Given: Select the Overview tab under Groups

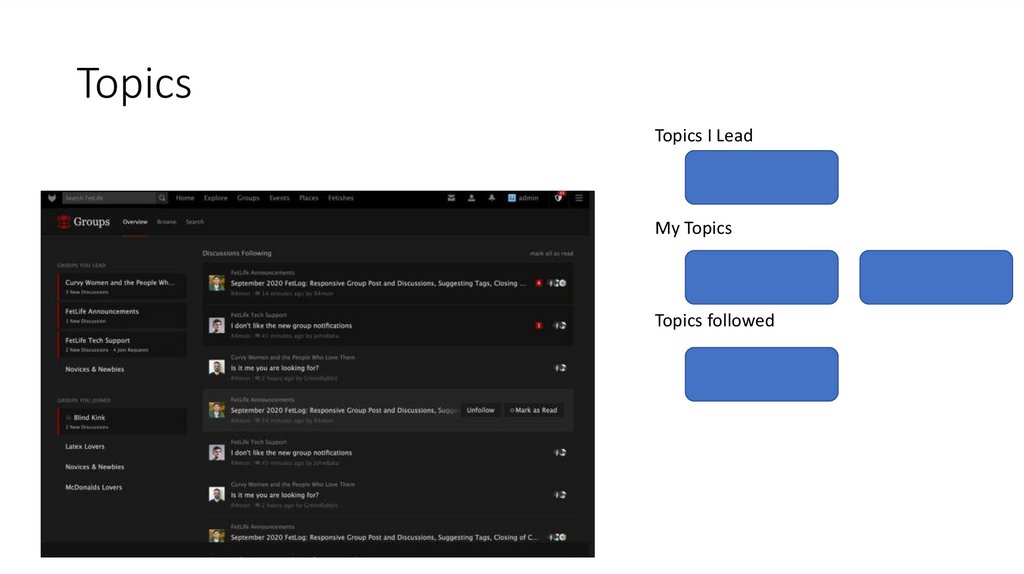Looking at the screenshot, I should (135, 222).
